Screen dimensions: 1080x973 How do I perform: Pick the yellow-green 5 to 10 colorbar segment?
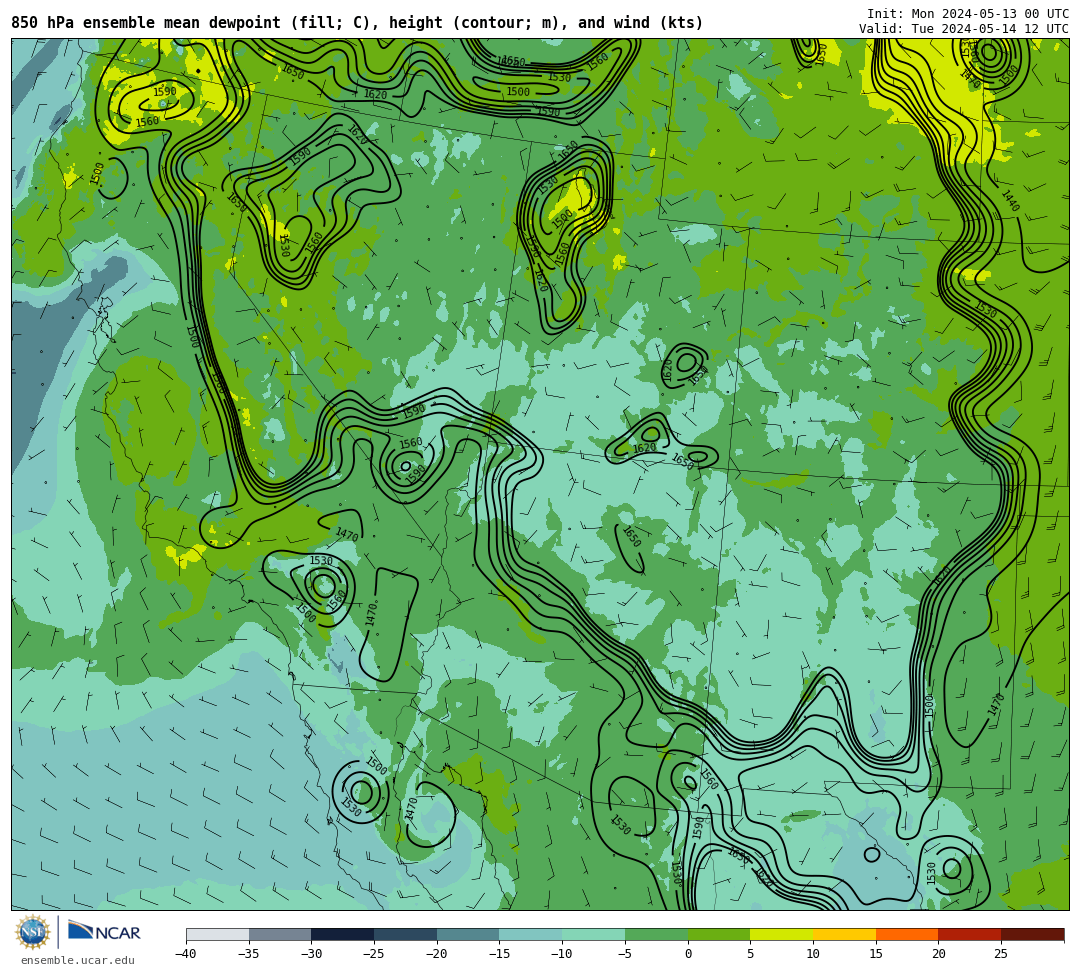pos(782,934)
